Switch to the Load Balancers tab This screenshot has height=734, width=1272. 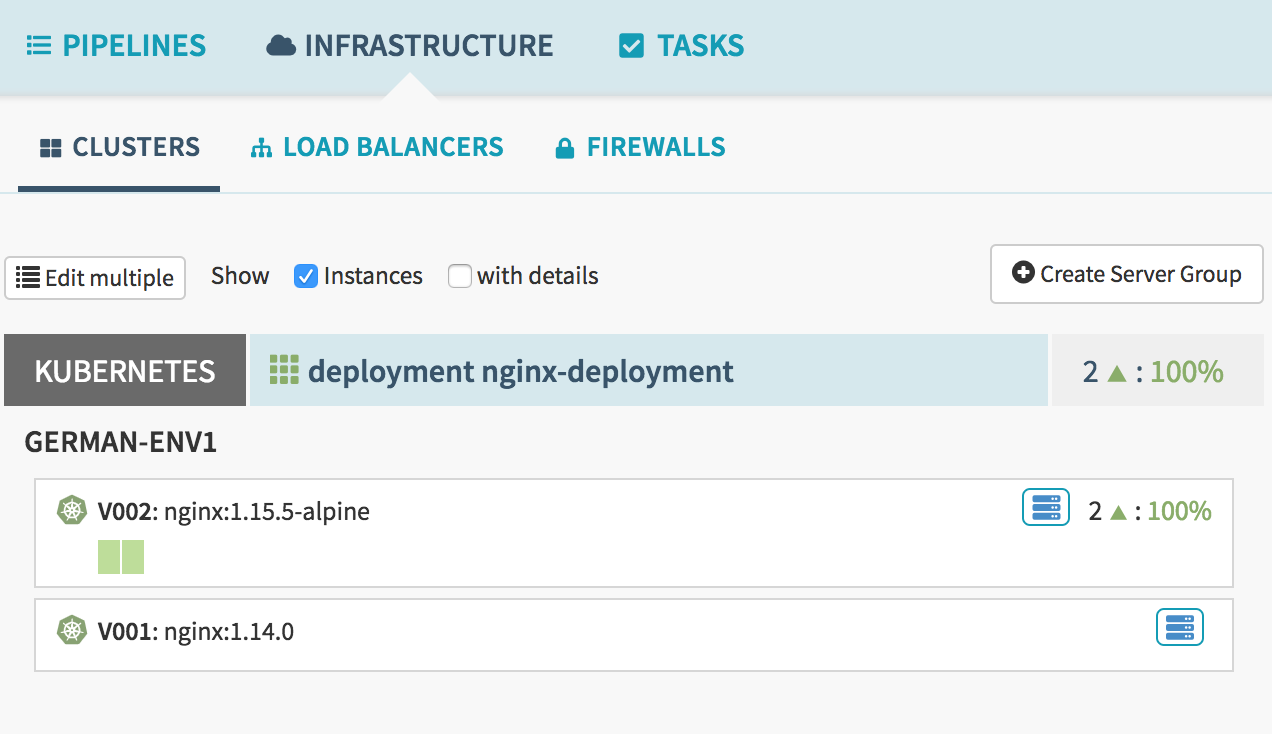point(377,148)
